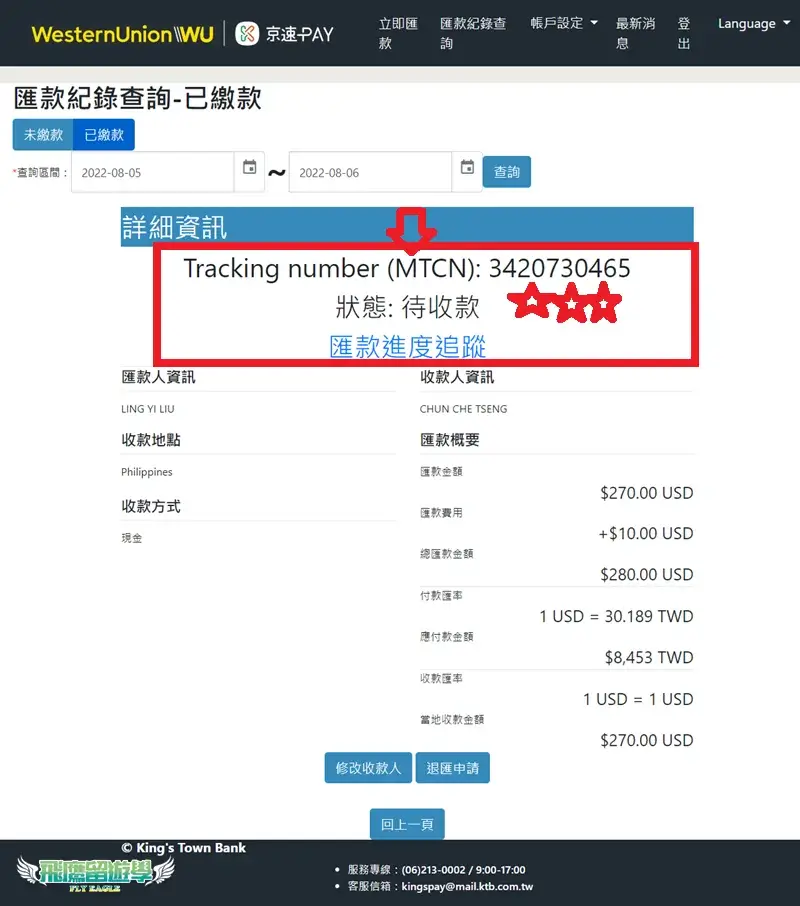This screenshot has height=906, width=800.
Task: Open the 匯款紀錄查詢 navigation item
Action: (471, 34)
